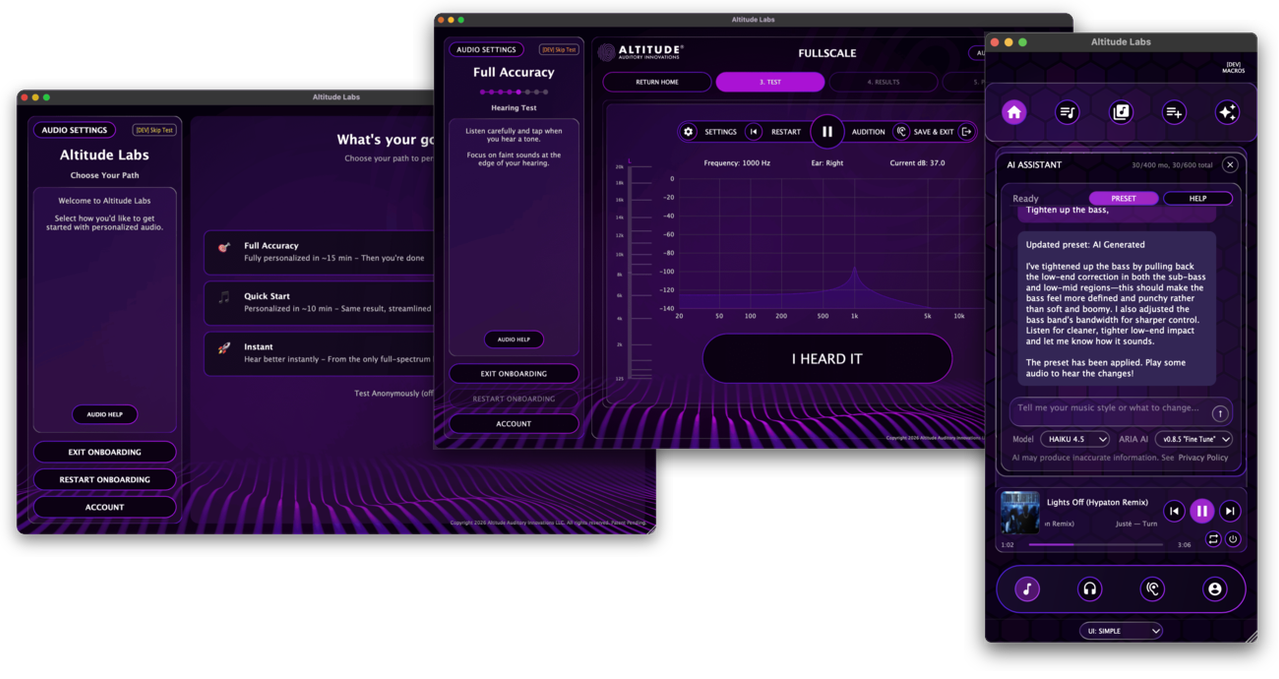The image size is (1279, 679).
Task: Select the 4. RESULTS step tab
Action: point(883,82)
